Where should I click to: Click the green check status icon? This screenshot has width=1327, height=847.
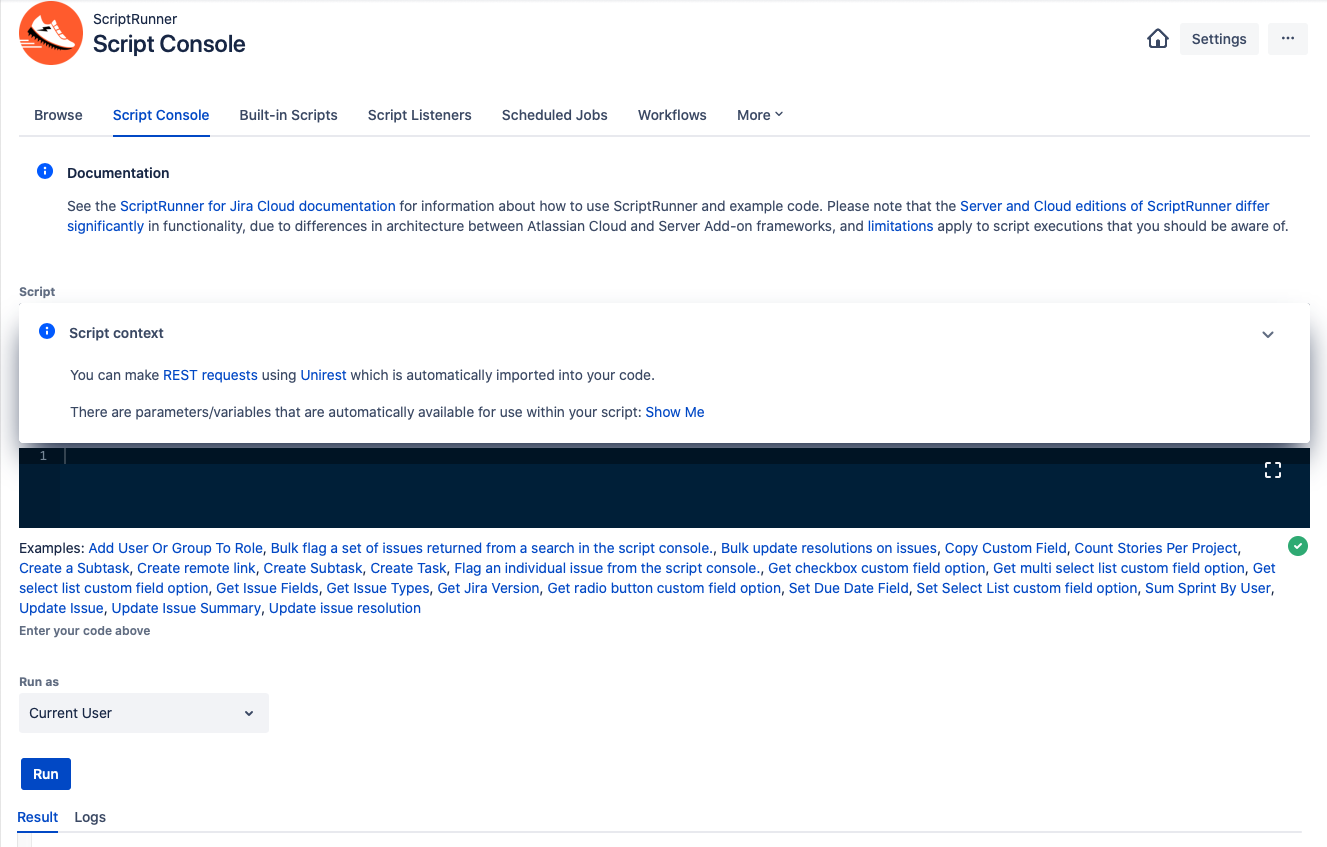coord(1298,546)
